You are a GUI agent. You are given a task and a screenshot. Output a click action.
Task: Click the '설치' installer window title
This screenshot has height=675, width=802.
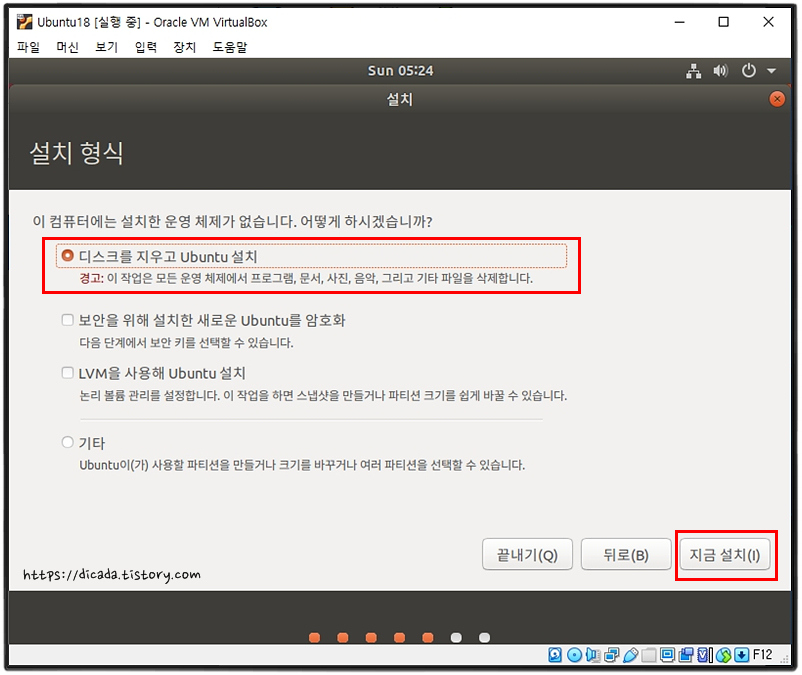399,99
